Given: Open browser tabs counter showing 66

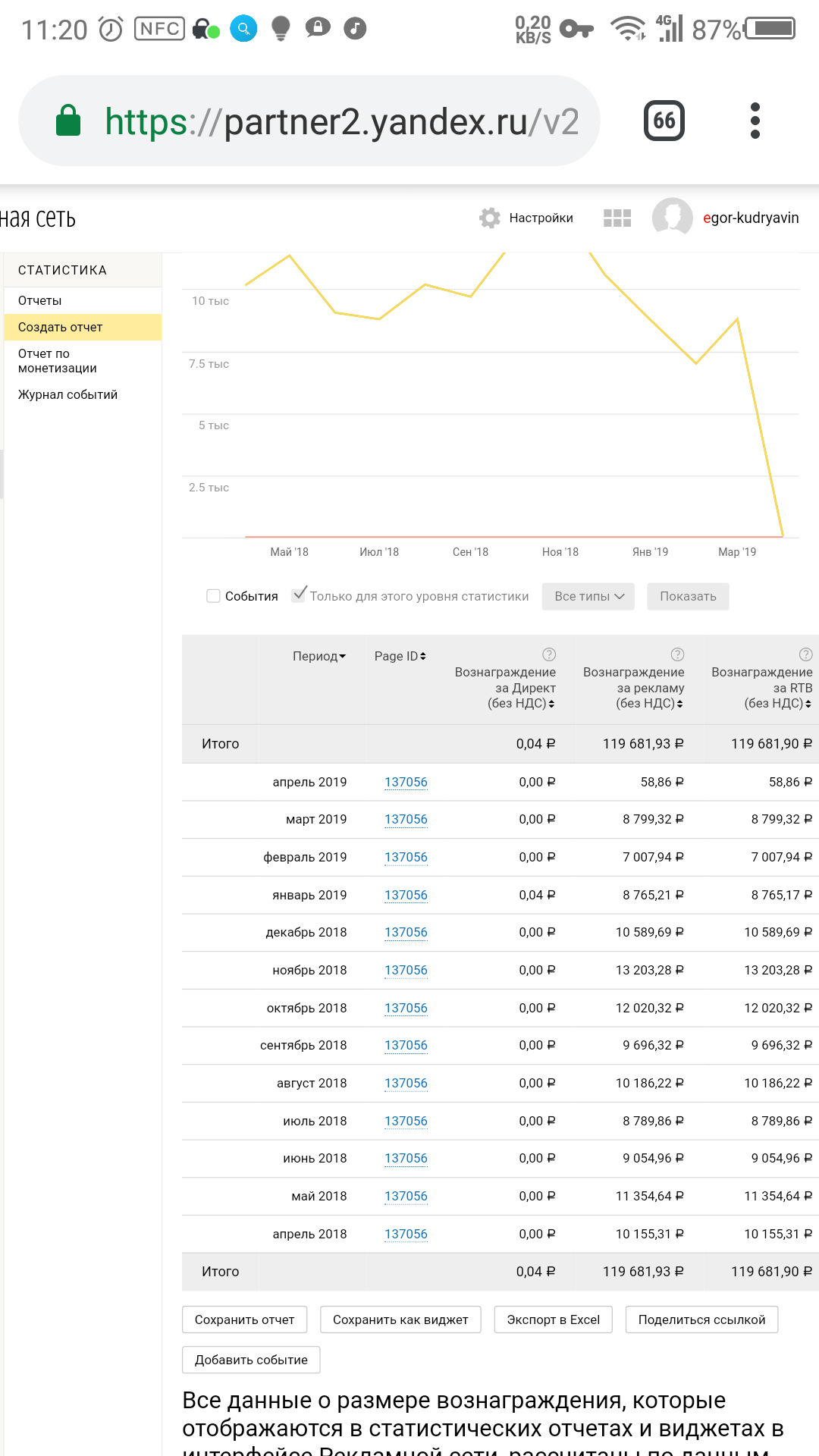Looking at the screenshot, I should 664,121.
